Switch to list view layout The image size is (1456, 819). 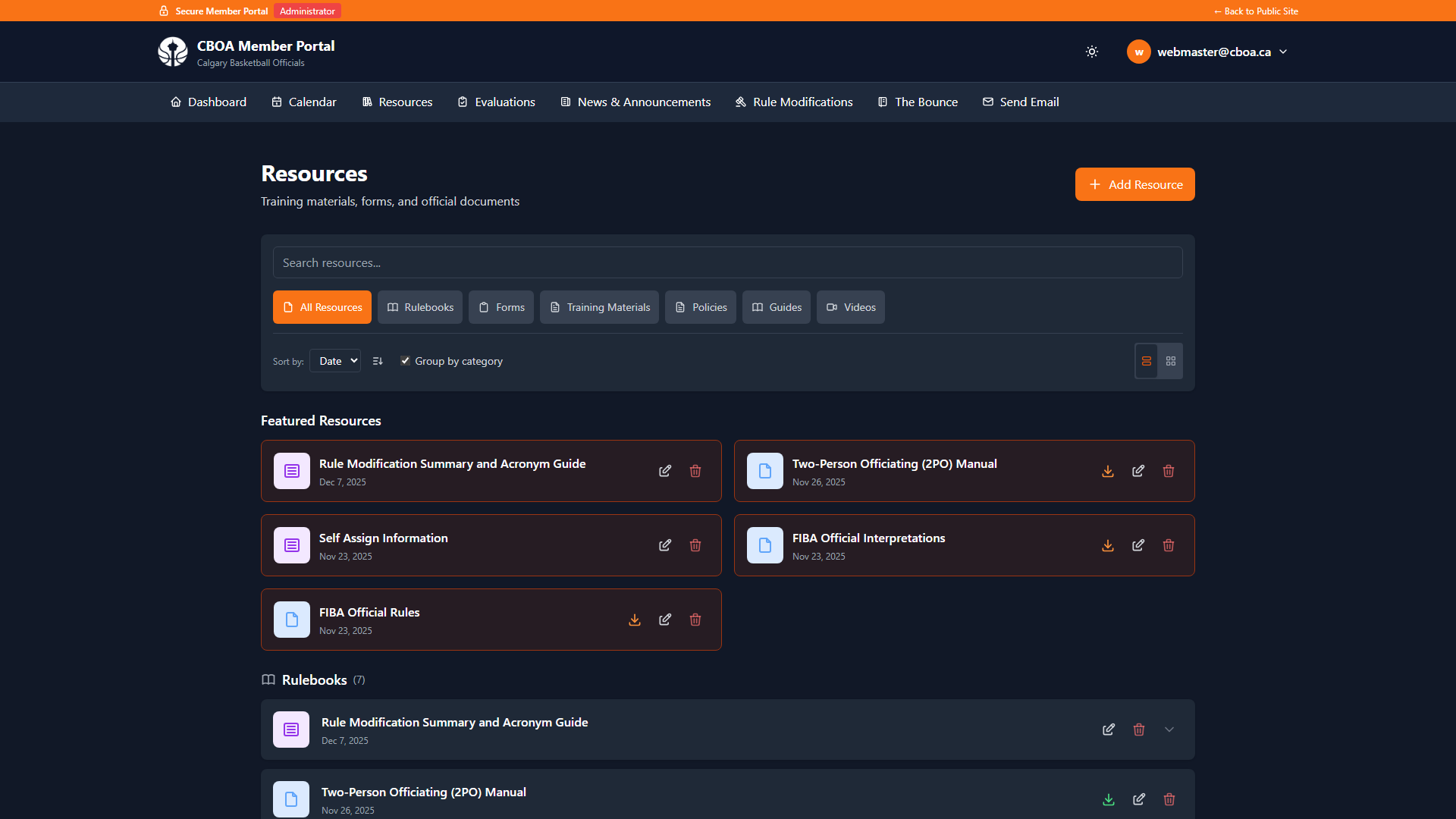(1147, 361)
